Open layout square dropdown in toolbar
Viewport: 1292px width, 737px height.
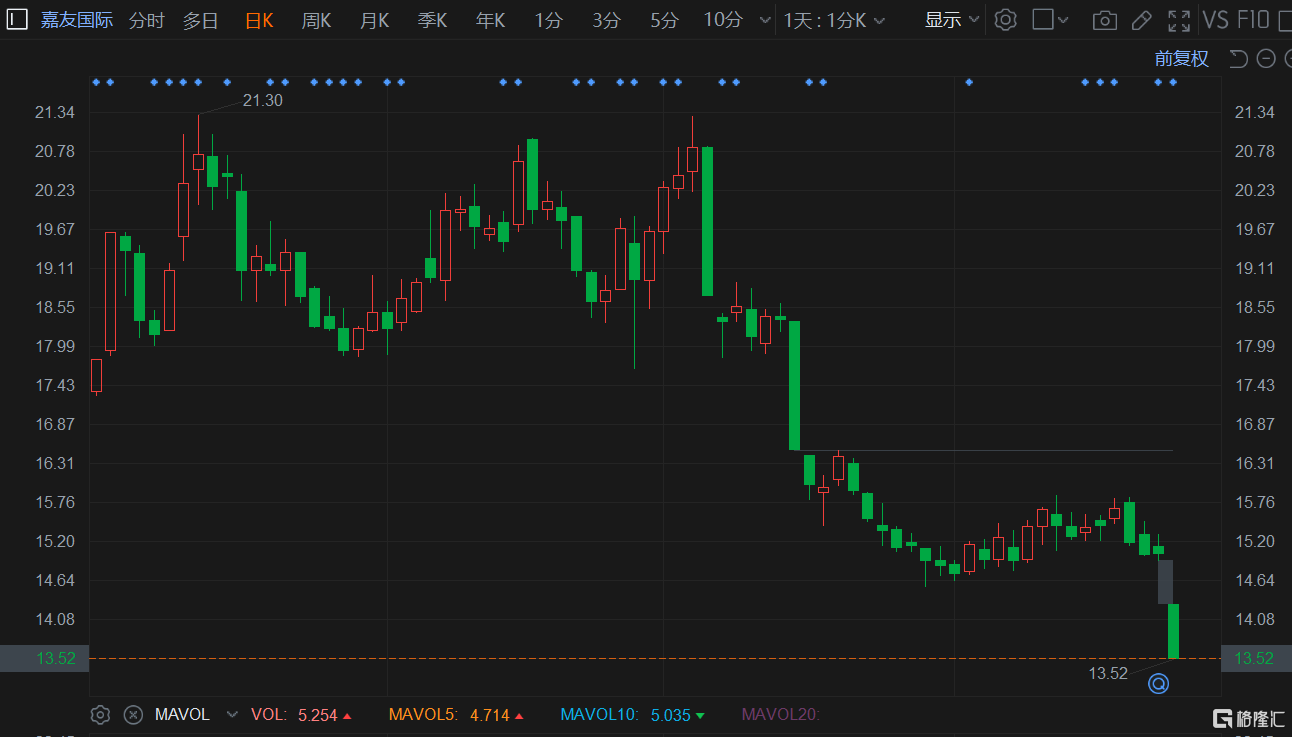[x=1050, y=20]
